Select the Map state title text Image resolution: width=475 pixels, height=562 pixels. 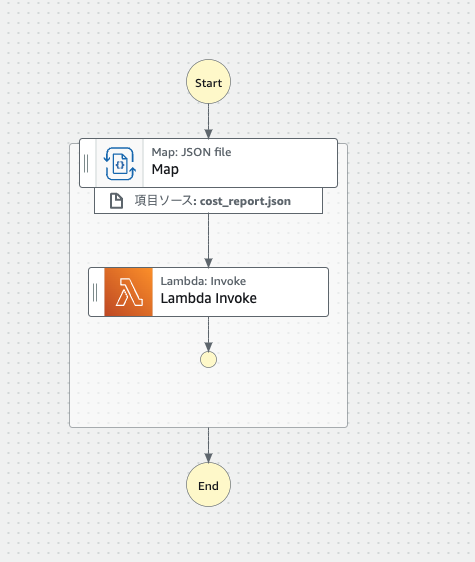[165, 170]
